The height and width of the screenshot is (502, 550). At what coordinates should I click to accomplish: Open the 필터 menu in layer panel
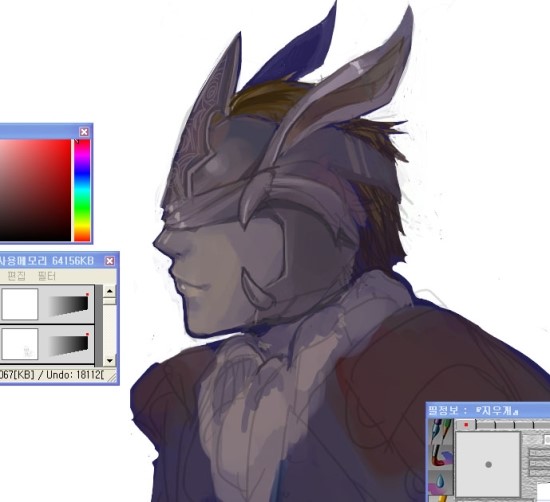[46, 276]
